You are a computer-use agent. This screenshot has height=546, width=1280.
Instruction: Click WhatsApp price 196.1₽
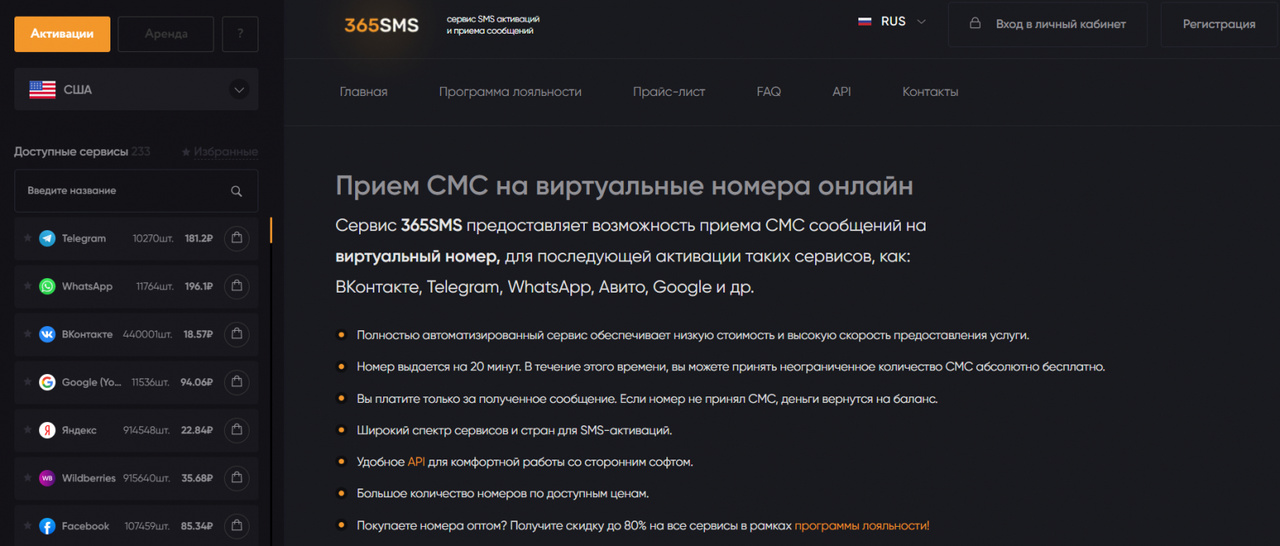click(199, 286)
